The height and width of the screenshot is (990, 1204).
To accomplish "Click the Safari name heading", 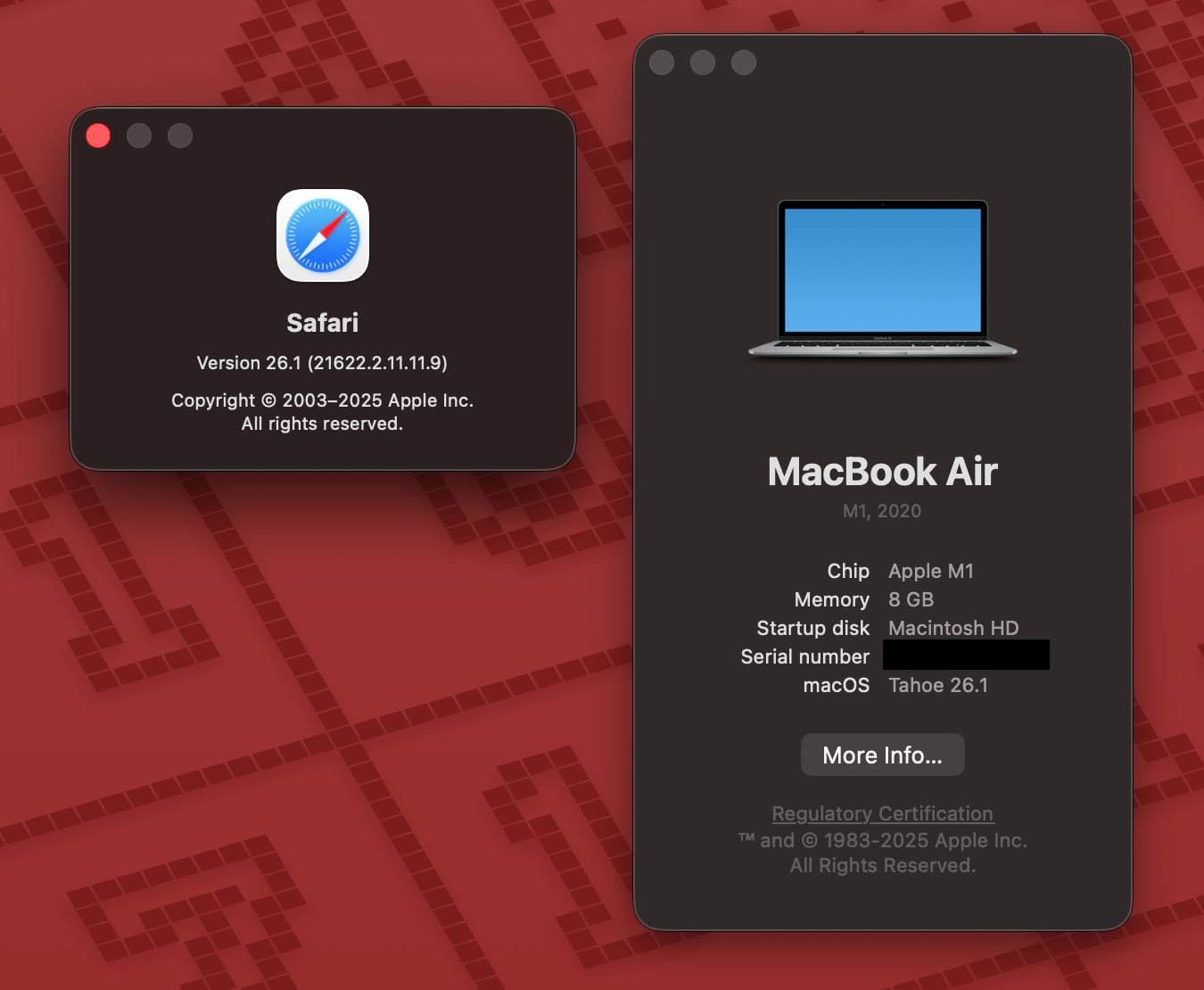I will [322, 323].
